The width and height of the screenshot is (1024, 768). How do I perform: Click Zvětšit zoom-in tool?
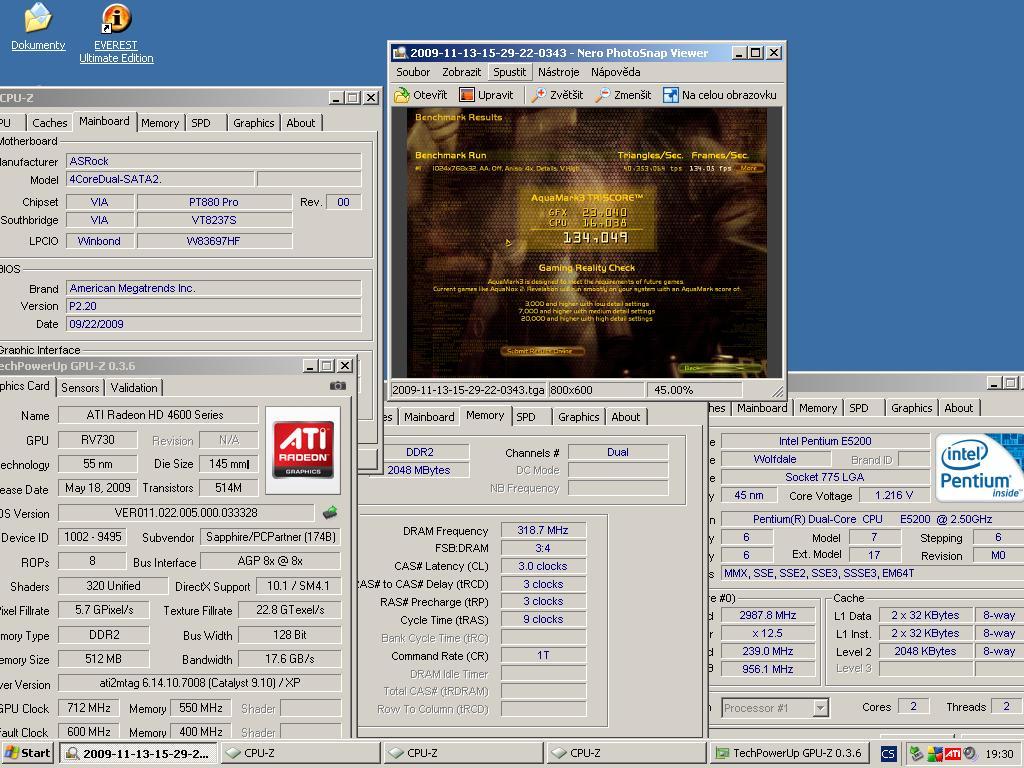pyautogui.click(x=557, y=95)
